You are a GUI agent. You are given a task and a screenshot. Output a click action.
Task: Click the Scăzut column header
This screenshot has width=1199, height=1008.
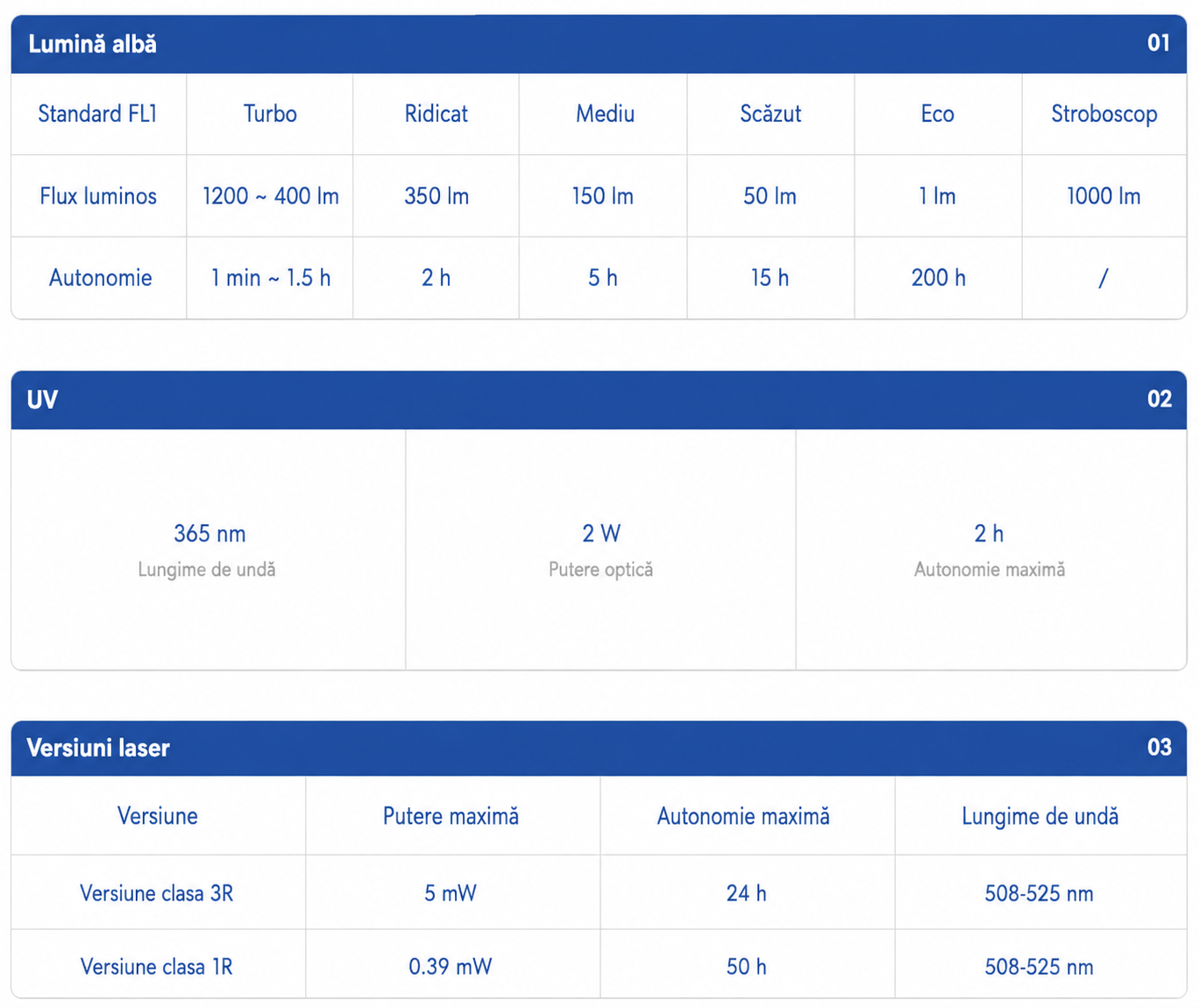[770, 114]
